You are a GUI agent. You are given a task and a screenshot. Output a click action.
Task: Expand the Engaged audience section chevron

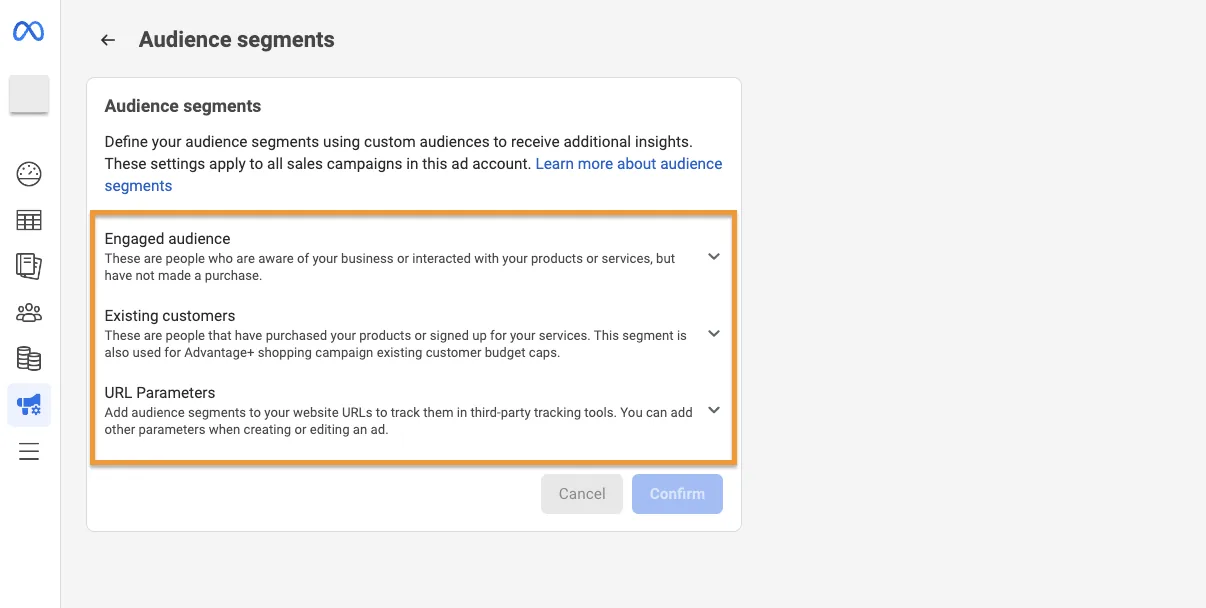pos(714,257)
